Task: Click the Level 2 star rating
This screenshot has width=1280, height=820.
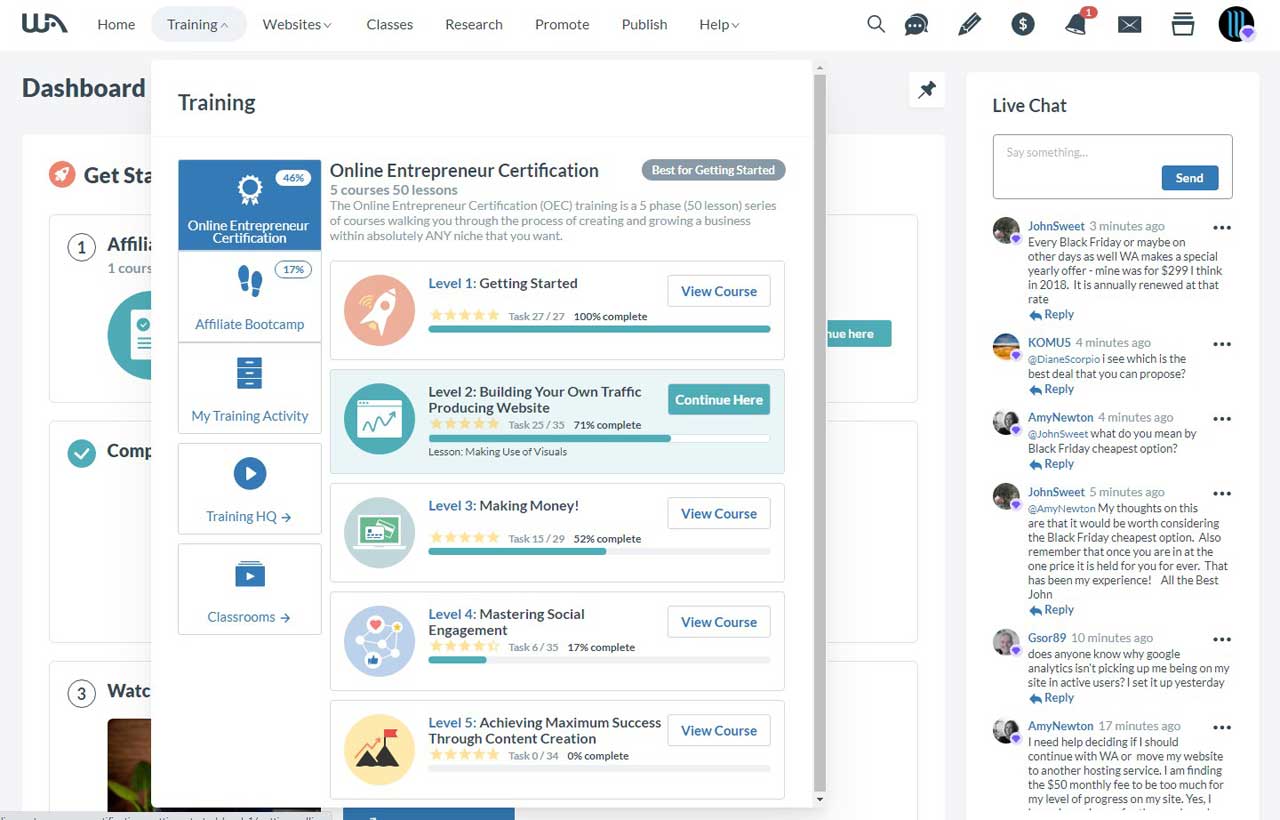Action: 464,424
